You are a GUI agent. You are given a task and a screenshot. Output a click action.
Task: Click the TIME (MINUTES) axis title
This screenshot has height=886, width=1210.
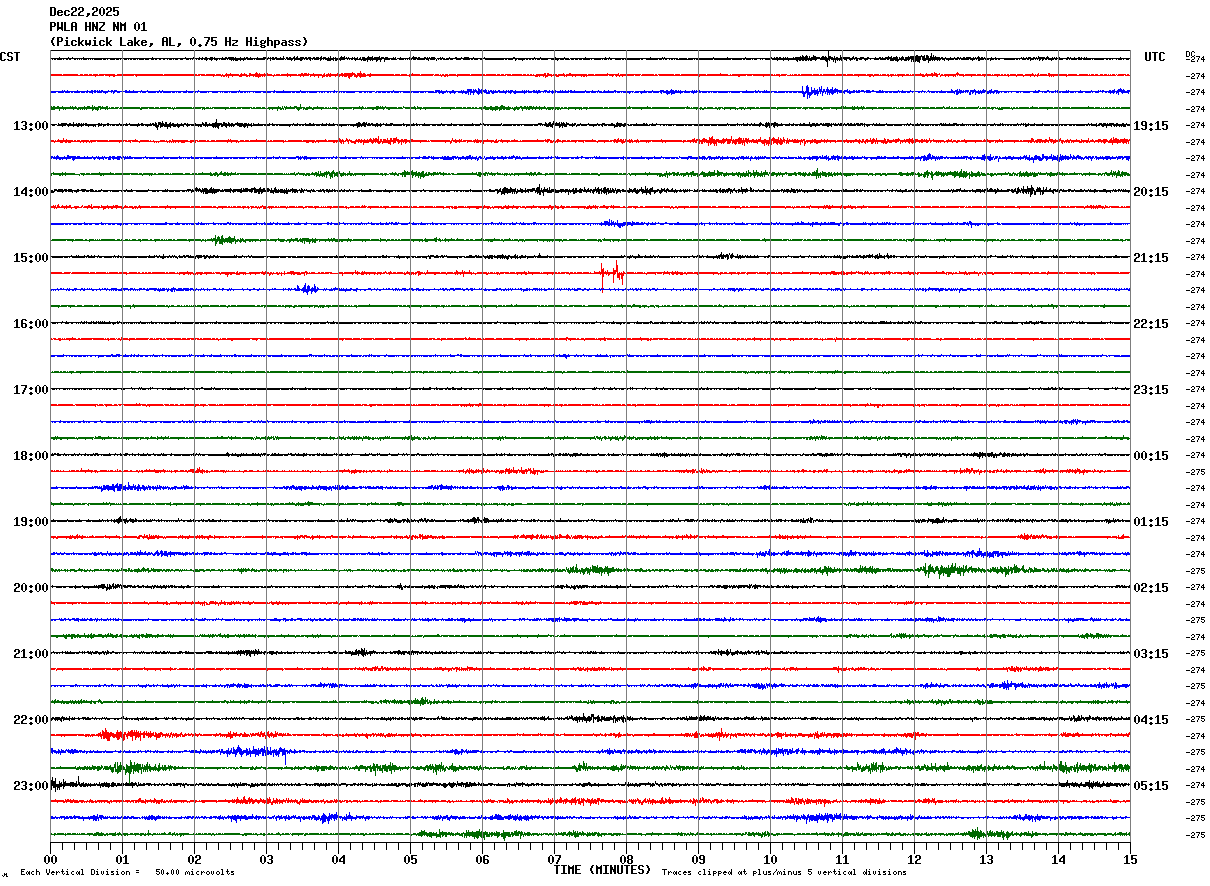click(x=603, y=870)
